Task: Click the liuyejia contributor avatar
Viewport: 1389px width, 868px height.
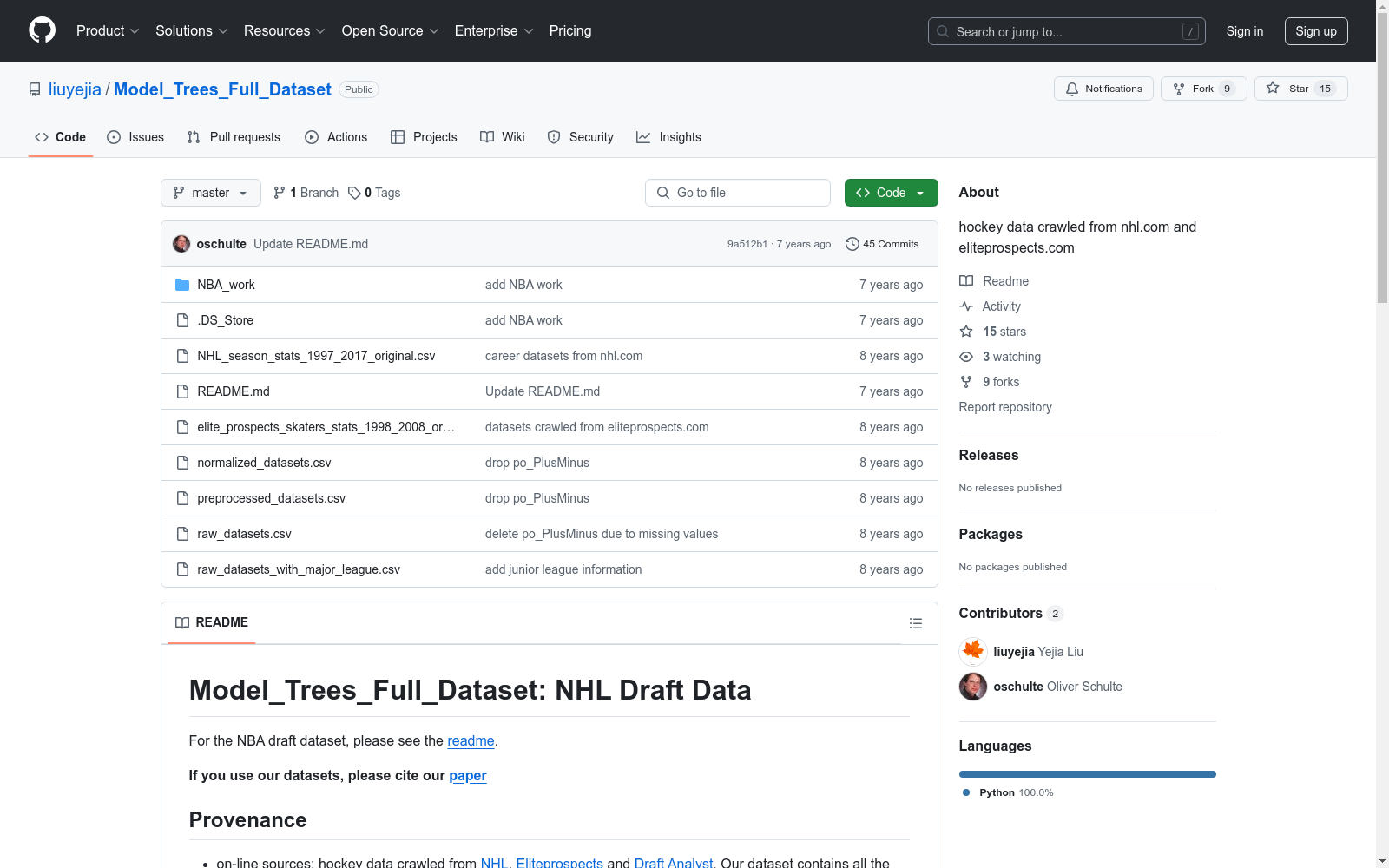Action: [x=973, y=652]
